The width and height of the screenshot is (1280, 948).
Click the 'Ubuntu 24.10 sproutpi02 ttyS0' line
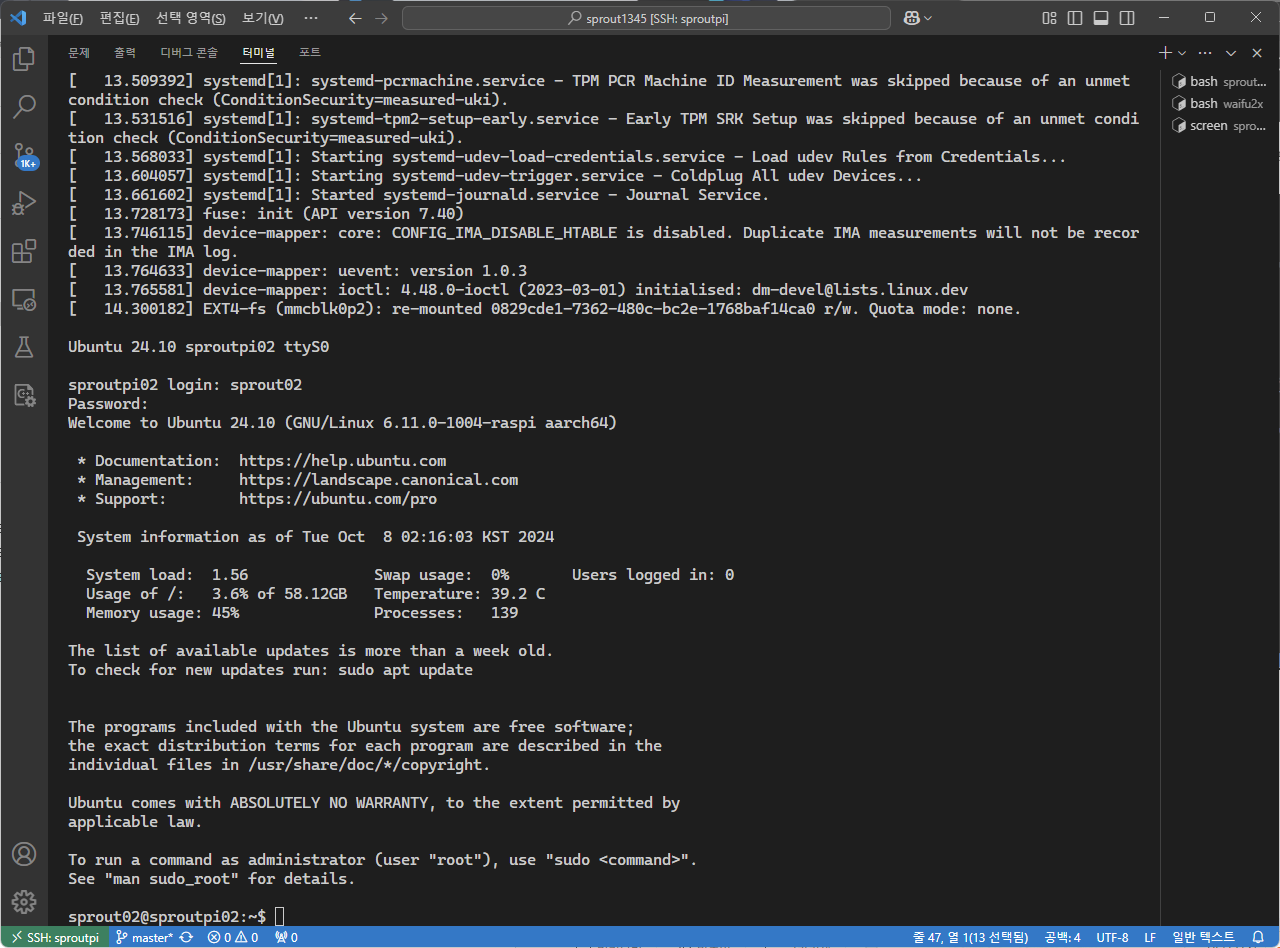pyautogui.click(x=198, y=347)
